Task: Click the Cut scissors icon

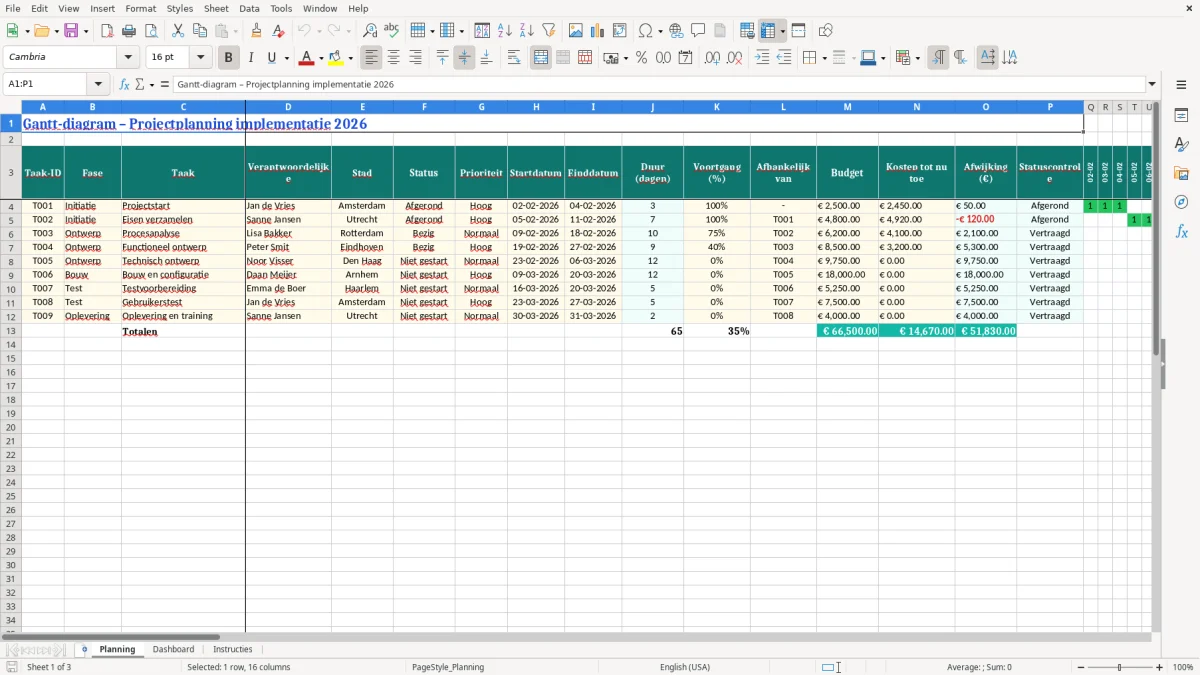Action: (178, 31)
